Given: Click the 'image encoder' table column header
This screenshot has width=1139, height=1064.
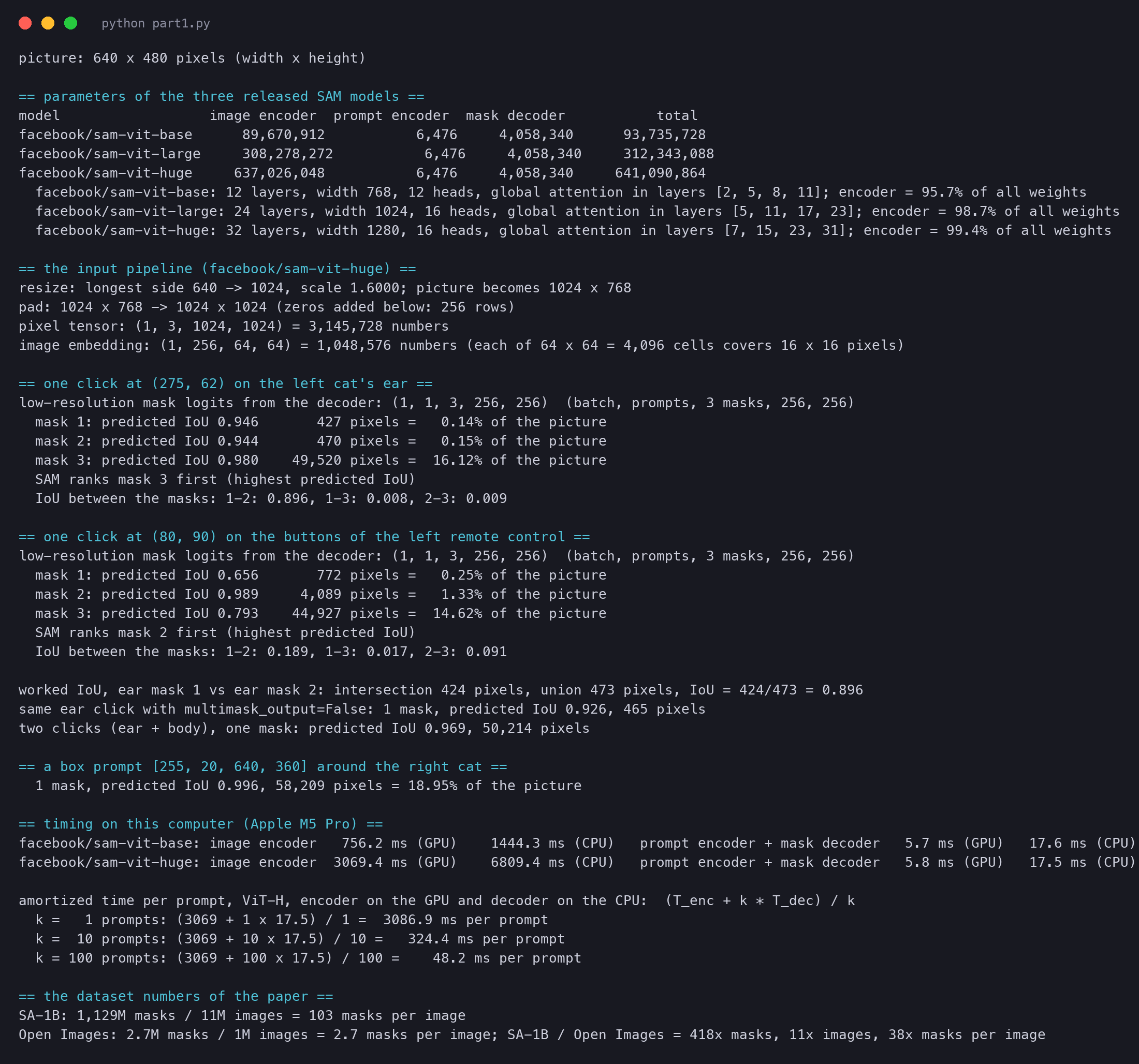Looking at the screenshot, I should click(x=263, y=116).
